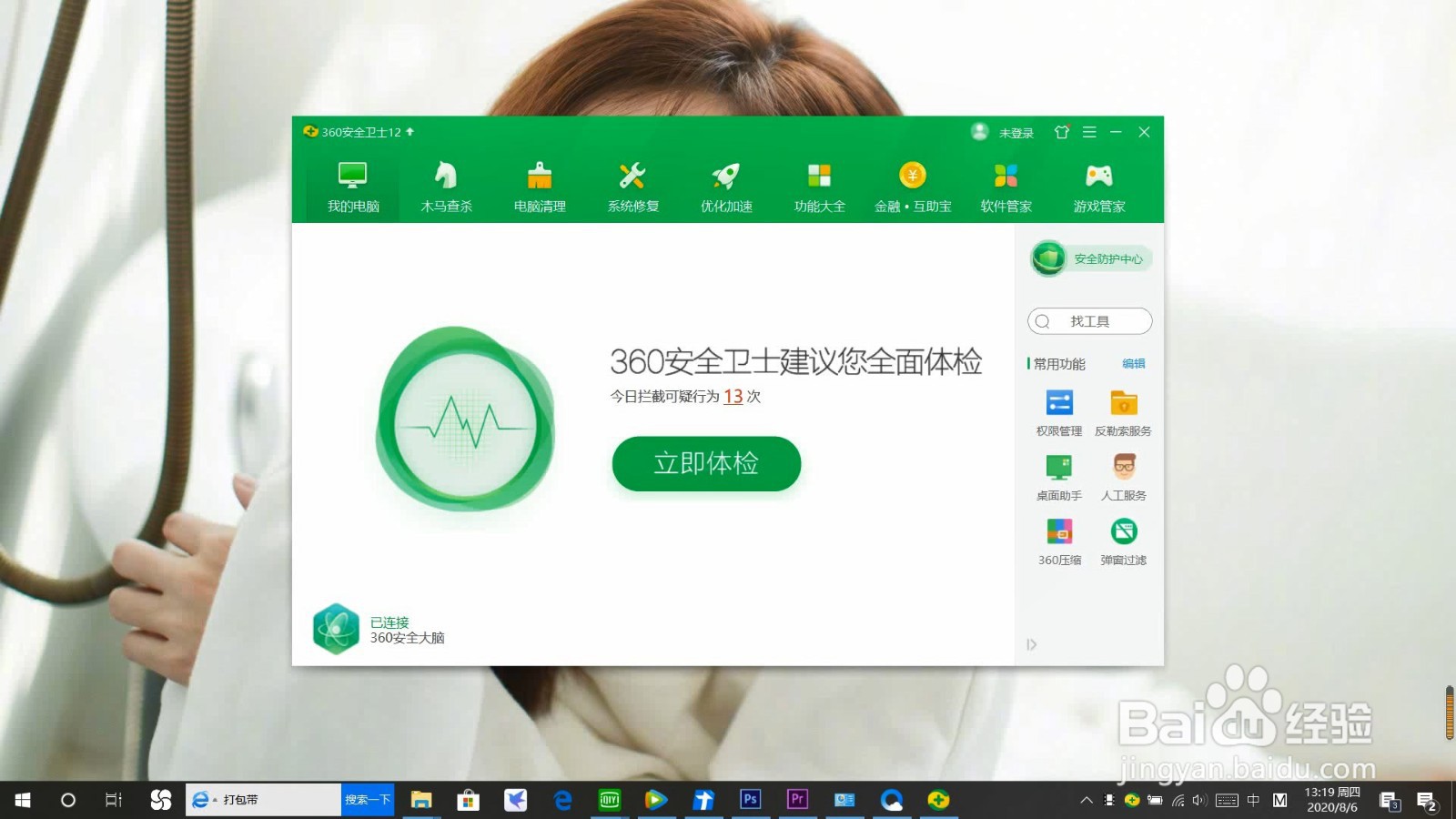1456x819 pixels.
Task: Open 优化加速 rocket speed-up tab
Action: pos(726,187)
